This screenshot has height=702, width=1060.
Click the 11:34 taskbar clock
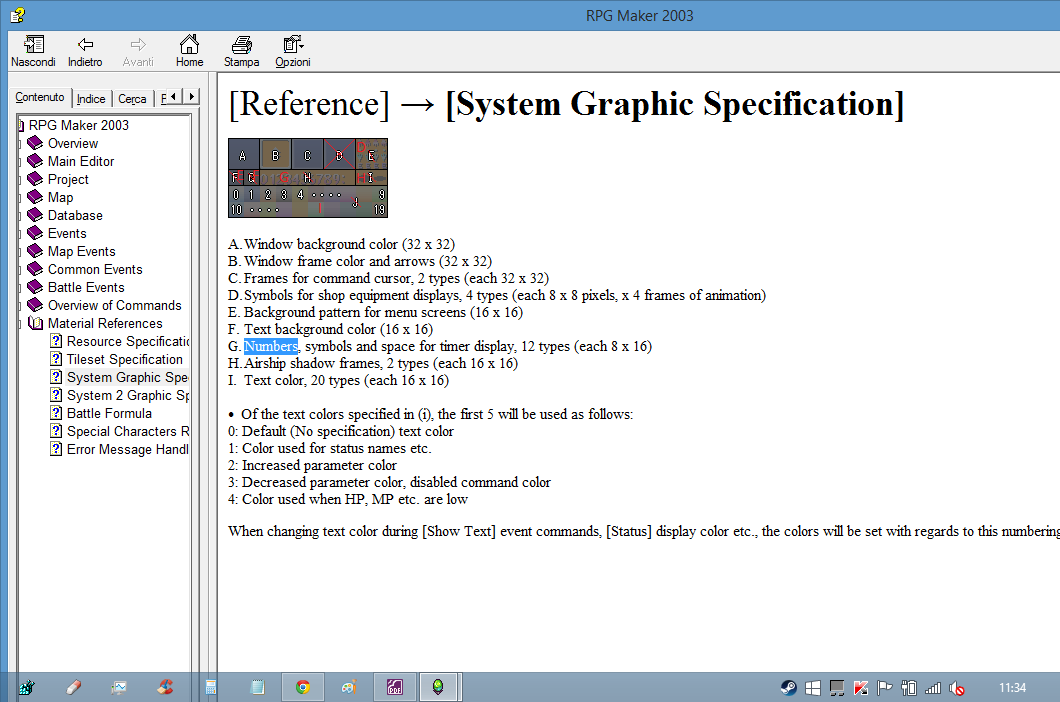coord(1012,688)
